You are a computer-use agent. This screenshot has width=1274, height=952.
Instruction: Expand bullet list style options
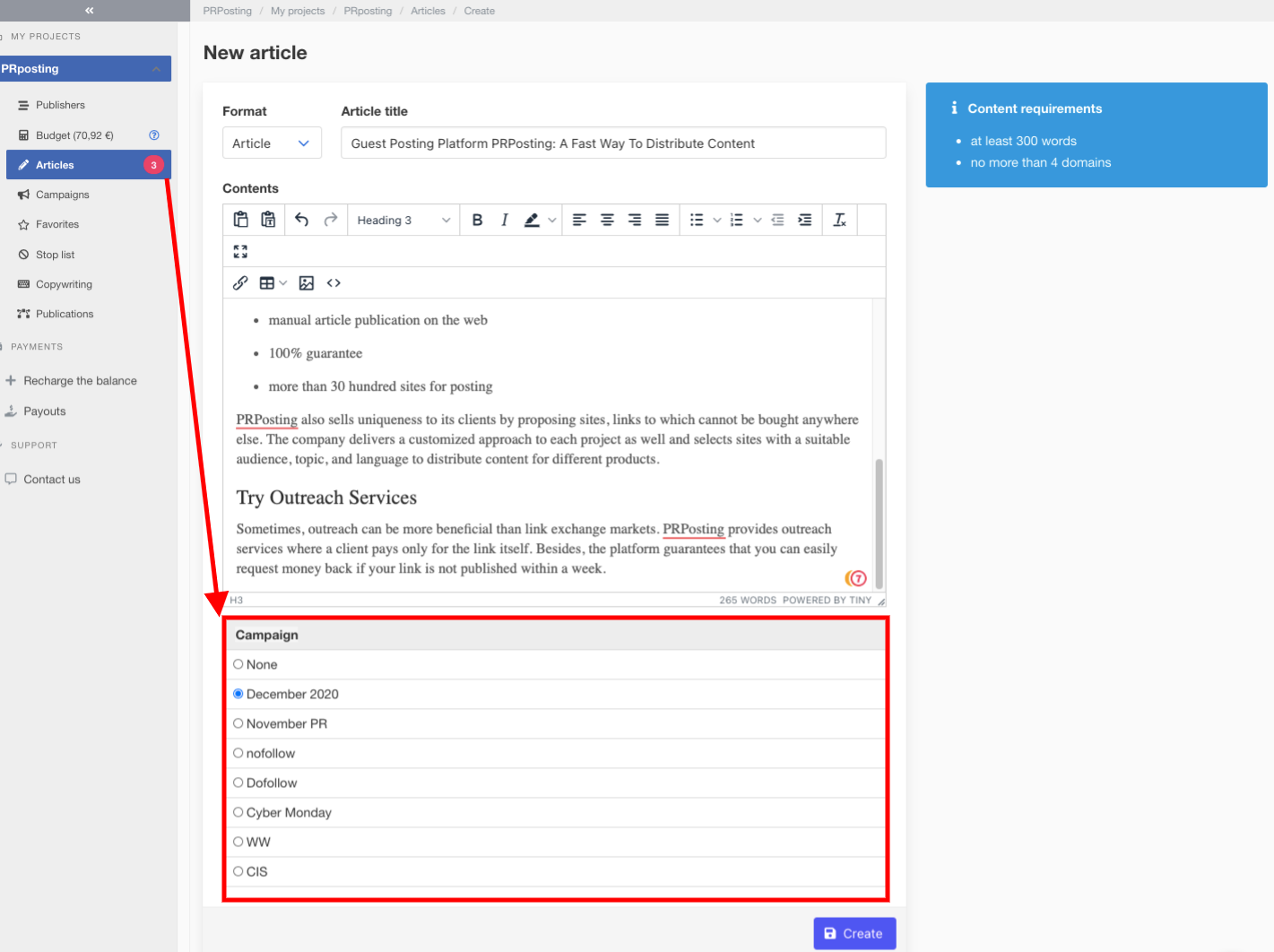(717, 220)
